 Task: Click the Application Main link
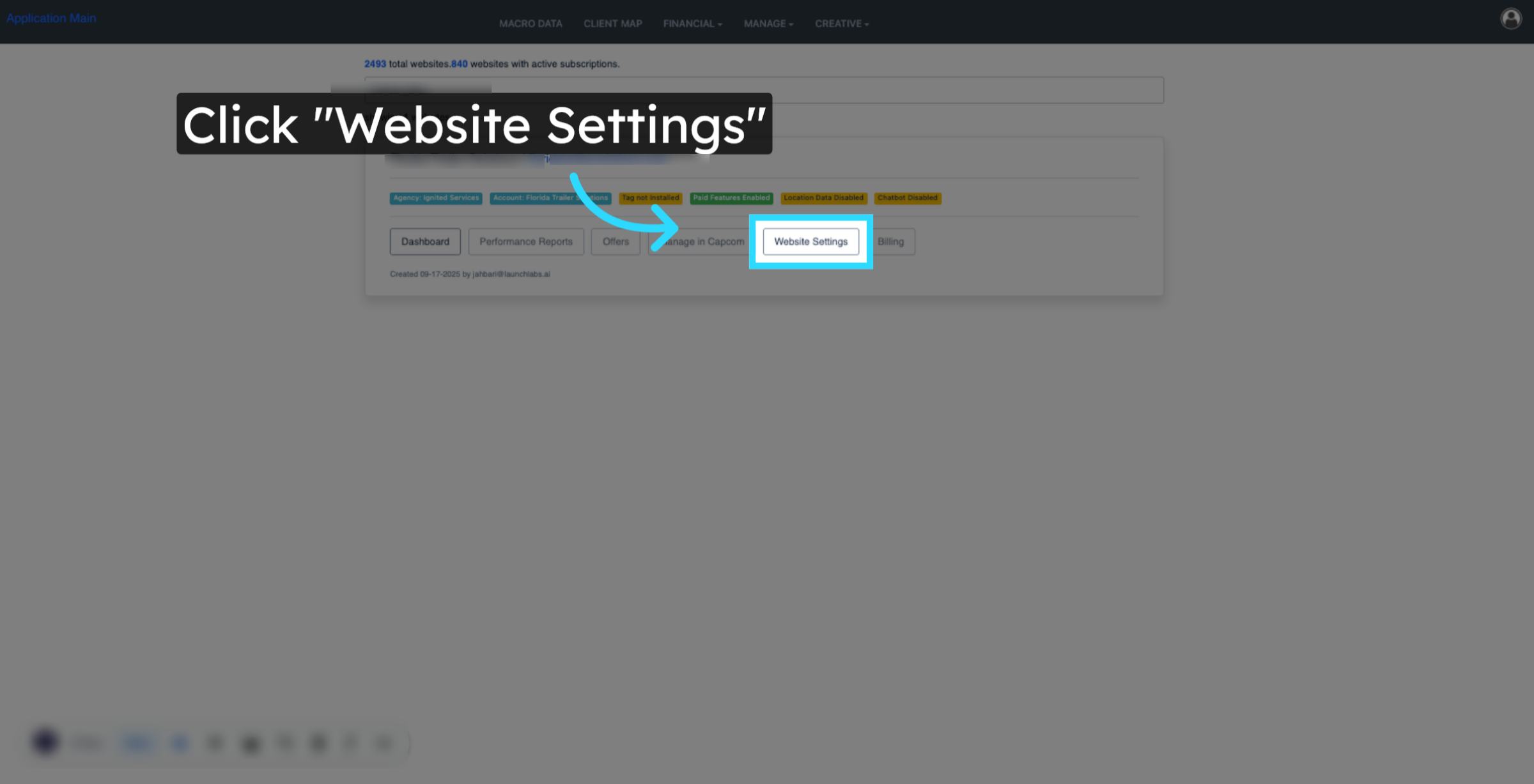(x=51, y=18)
